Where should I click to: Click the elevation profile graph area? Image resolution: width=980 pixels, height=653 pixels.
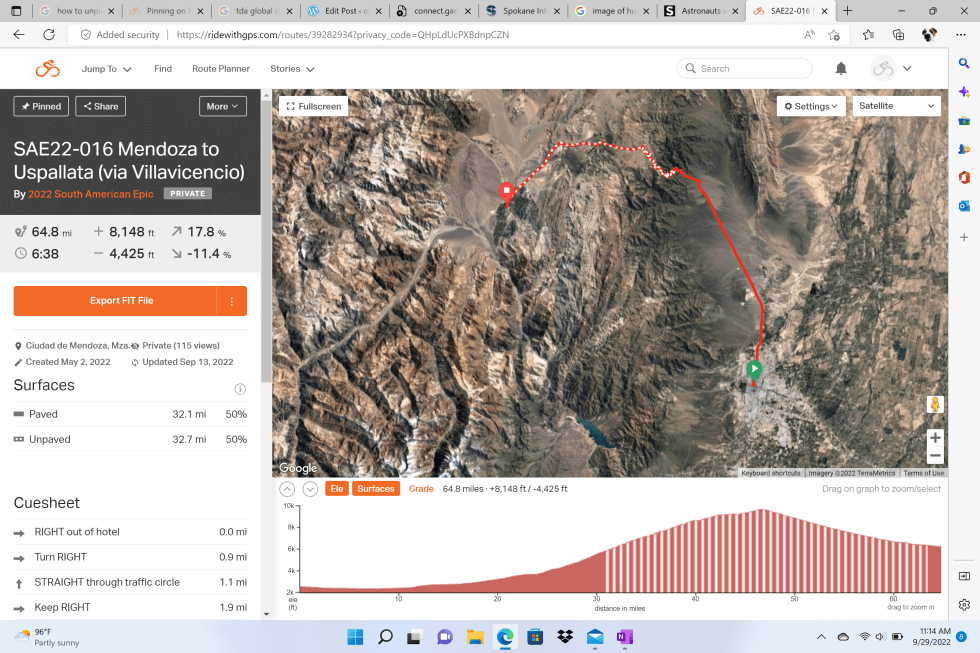(x=620, y=550)
